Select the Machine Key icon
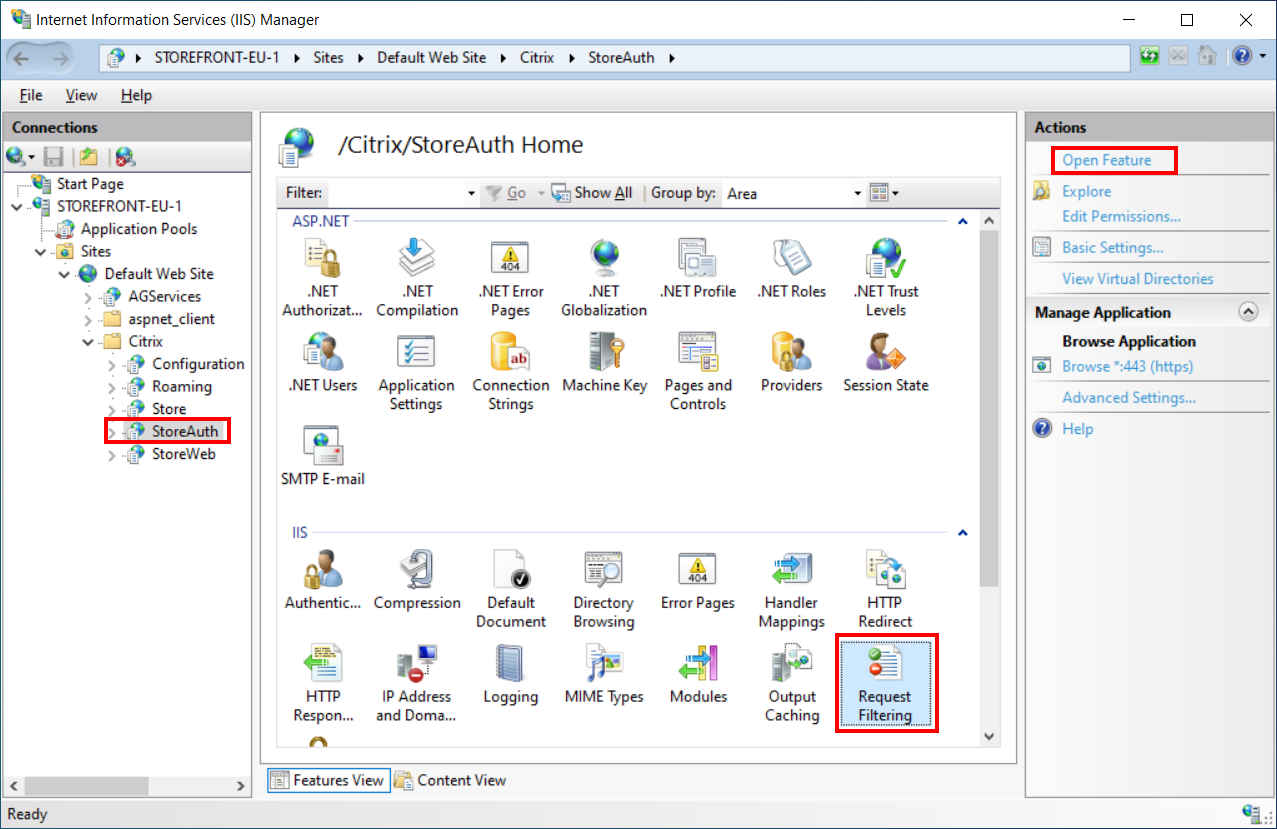The image size is (1277, 829). tap(604, 363)
